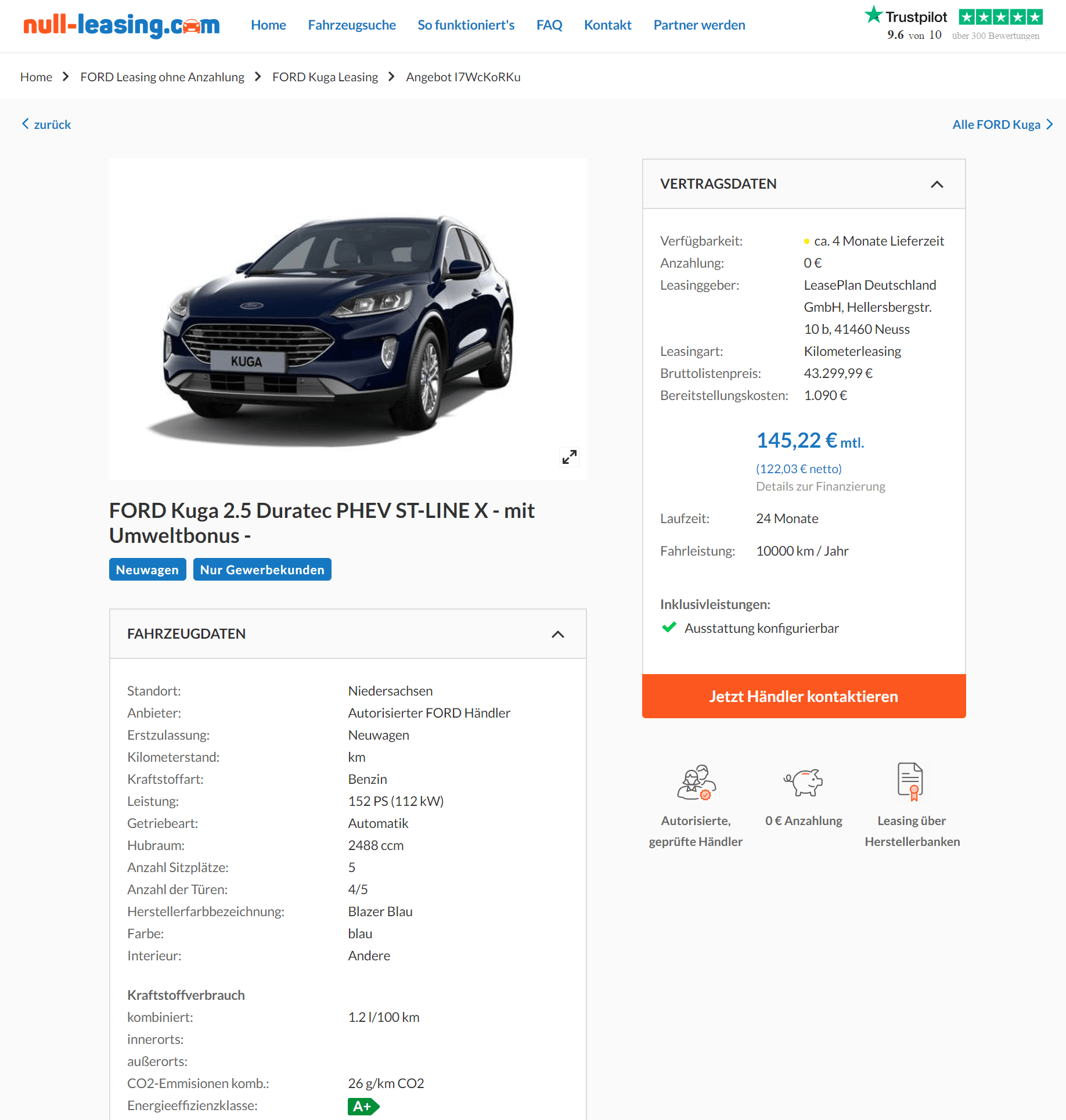
Task: Click the piggy bank 0 € Anzahlung icon
Action: (x=804, y=782)
